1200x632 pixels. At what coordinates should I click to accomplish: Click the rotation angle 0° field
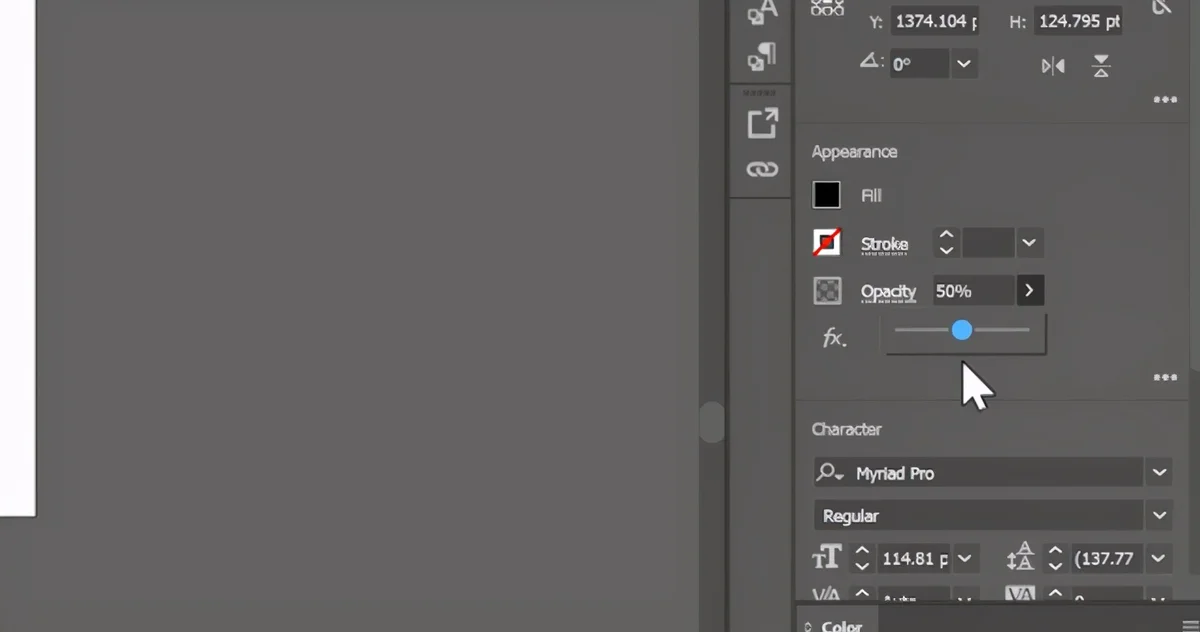pyautogui.click(x=919, y=64)
